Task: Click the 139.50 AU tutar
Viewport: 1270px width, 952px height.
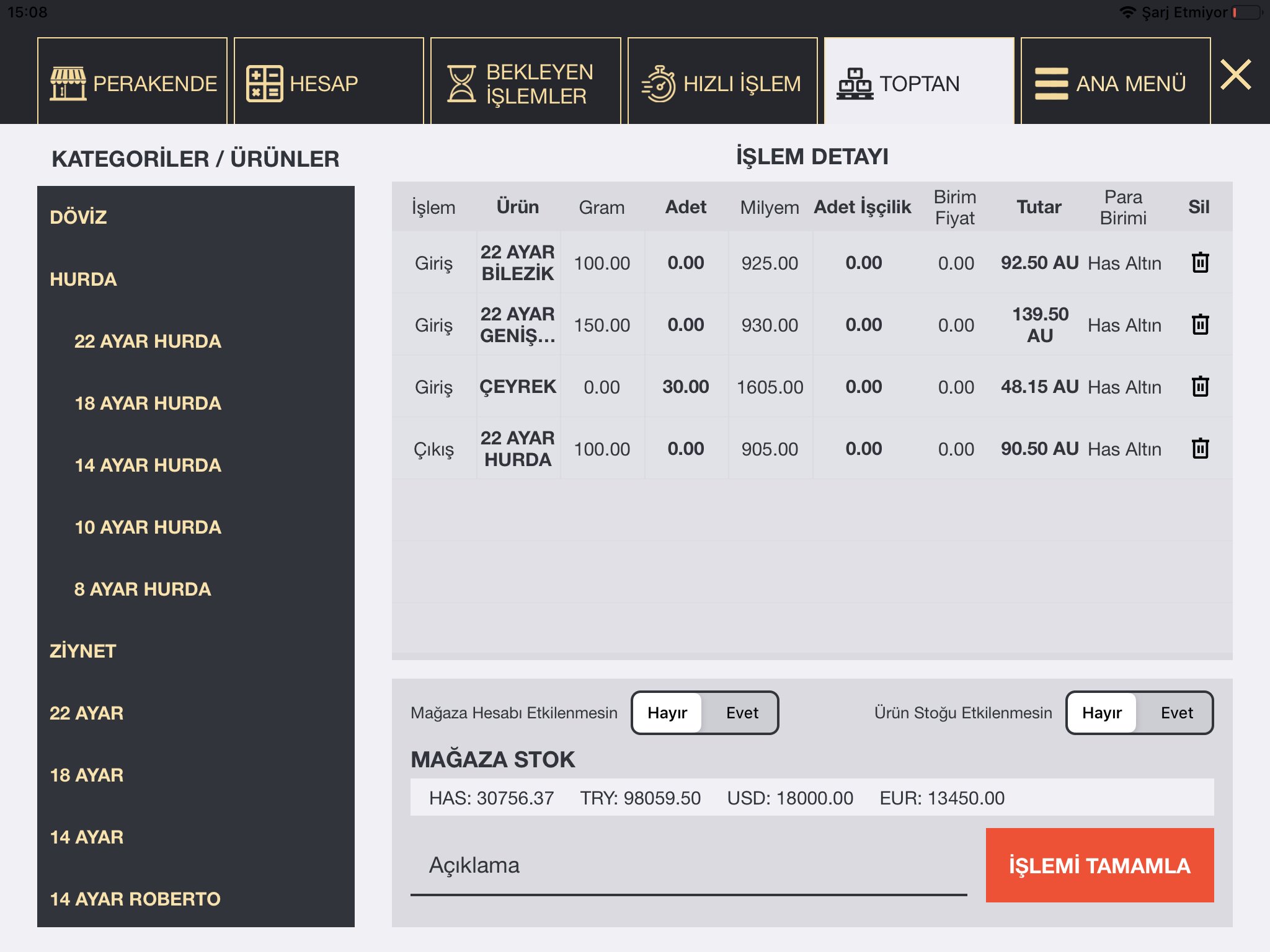Action: coord(1040,324)
